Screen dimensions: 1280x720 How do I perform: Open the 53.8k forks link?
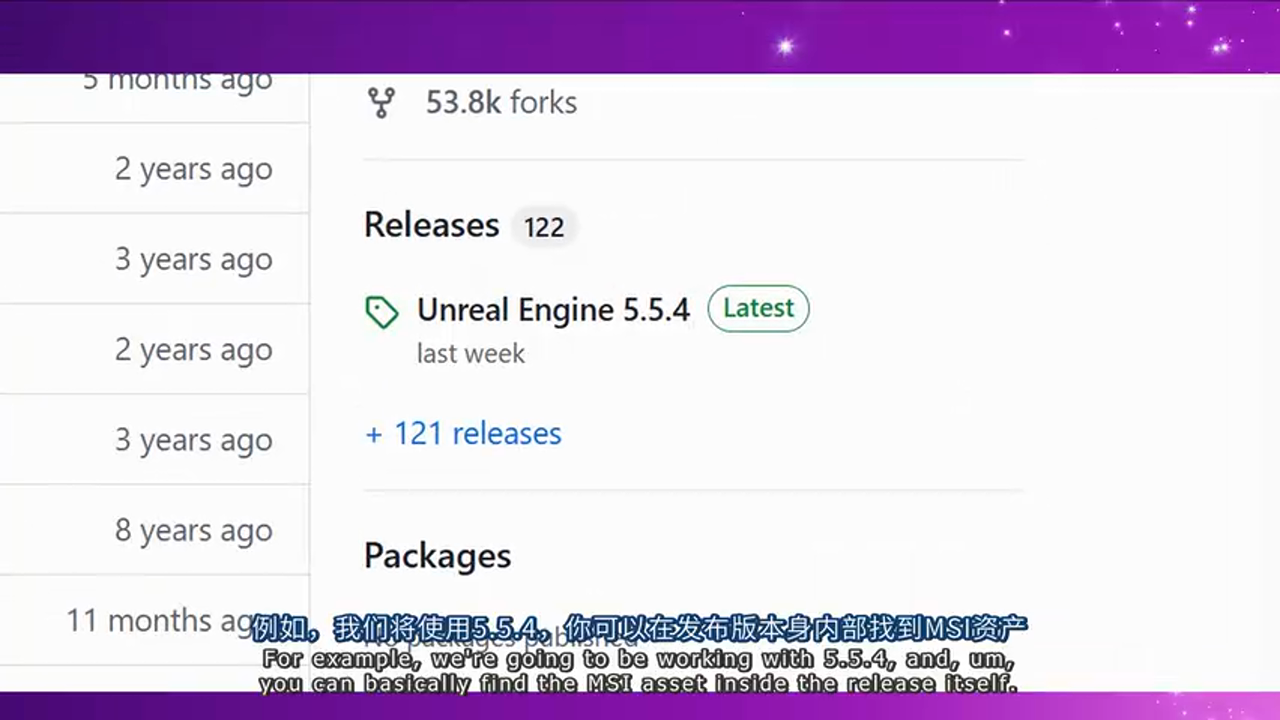click(x=501, y=102)
